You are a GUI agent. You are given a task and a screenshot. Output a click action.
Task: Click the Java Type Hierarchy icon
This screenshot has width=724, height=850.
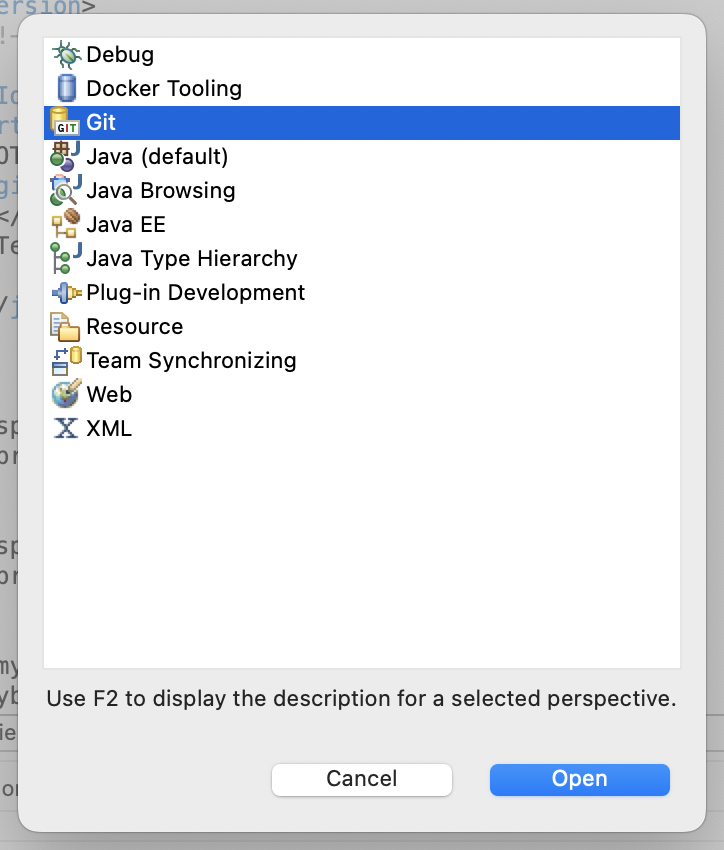coord(65,259)
